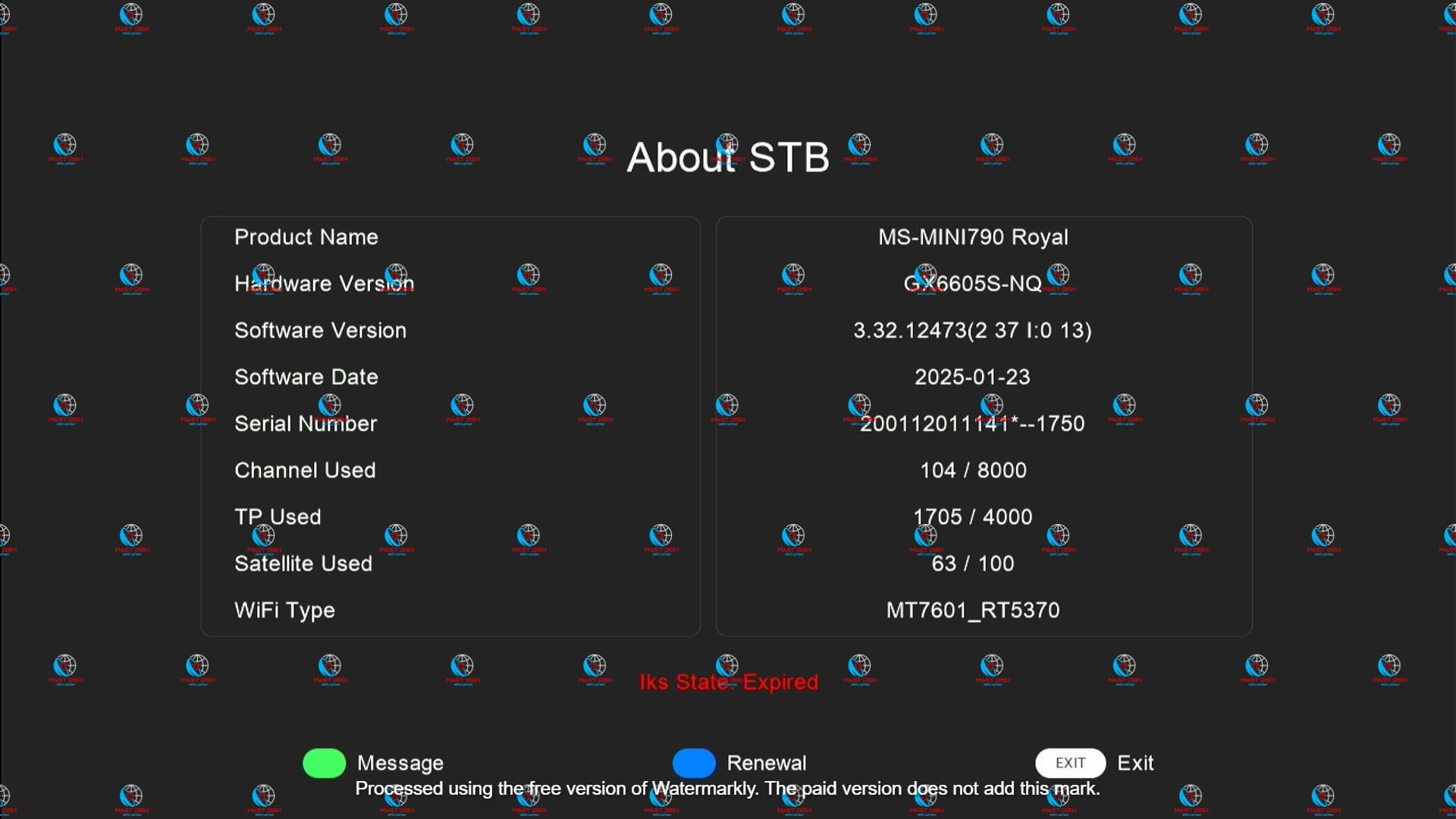This screenshot has height=819, width=1456.
Task: Select the Satellite Used 63 / 100 entry
Action: 973,563
